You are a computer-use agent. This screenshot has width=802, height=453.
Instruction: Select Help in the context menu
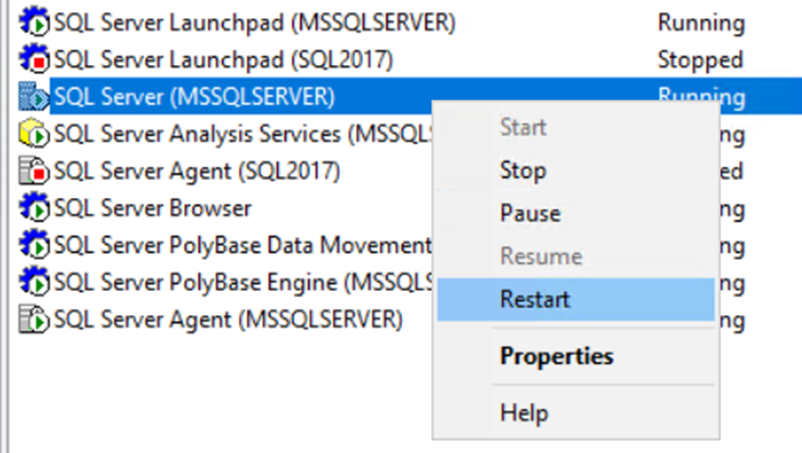pyautogui.click(x=524, y=412)
